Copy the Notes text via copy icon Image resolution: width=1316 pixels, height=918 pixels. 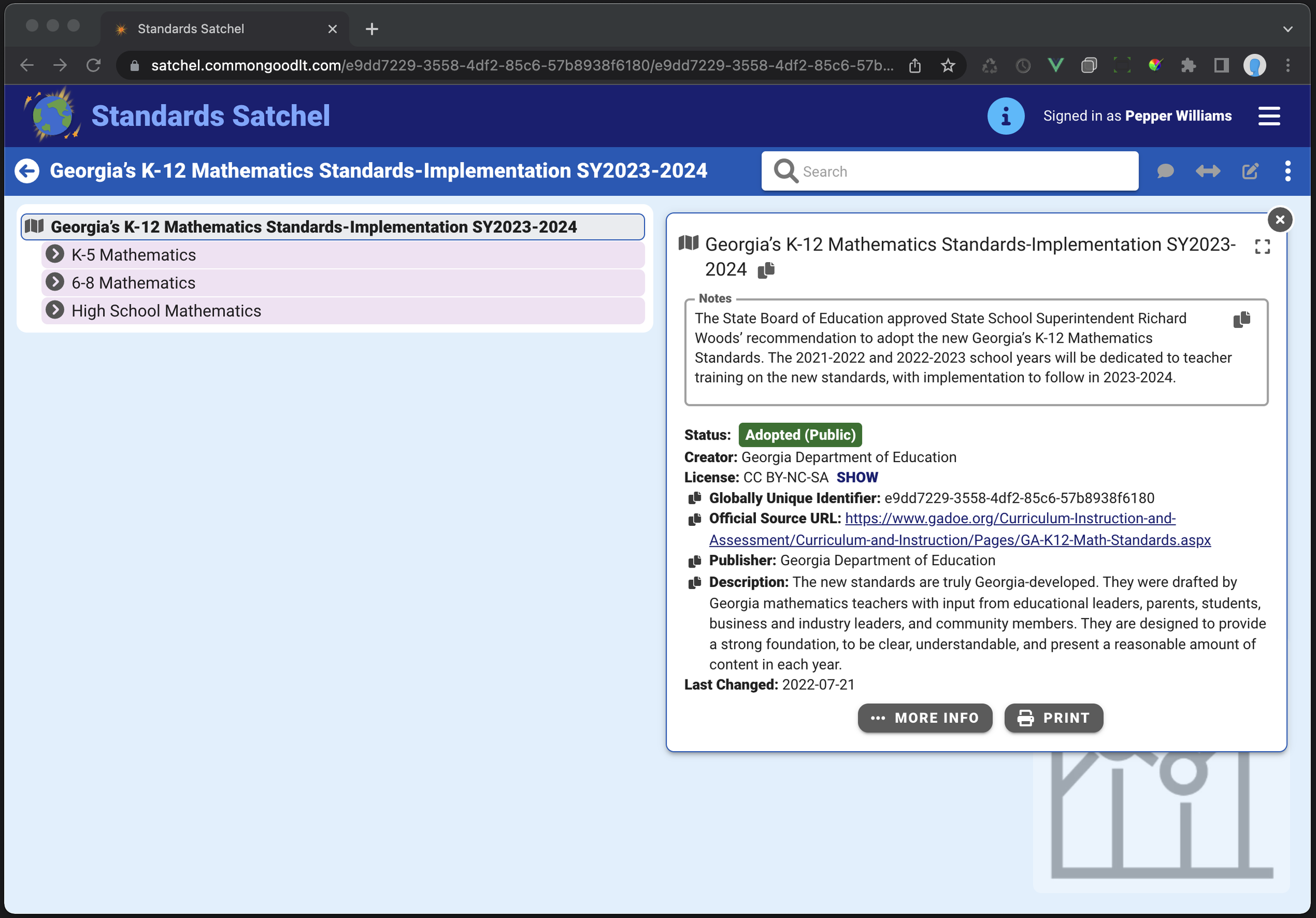(1242, 319)
